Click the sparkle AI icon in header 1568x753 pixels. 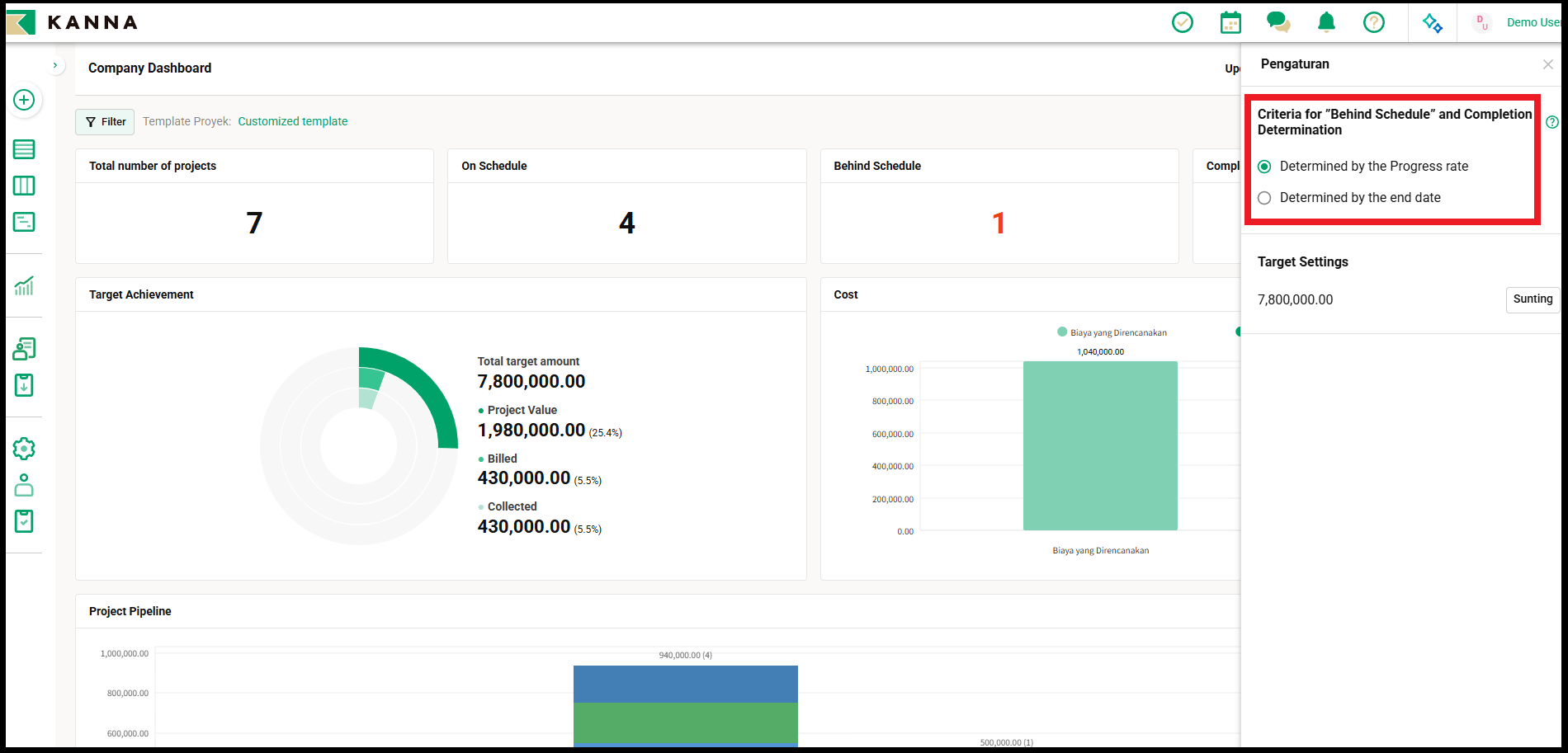(1433, 23)
